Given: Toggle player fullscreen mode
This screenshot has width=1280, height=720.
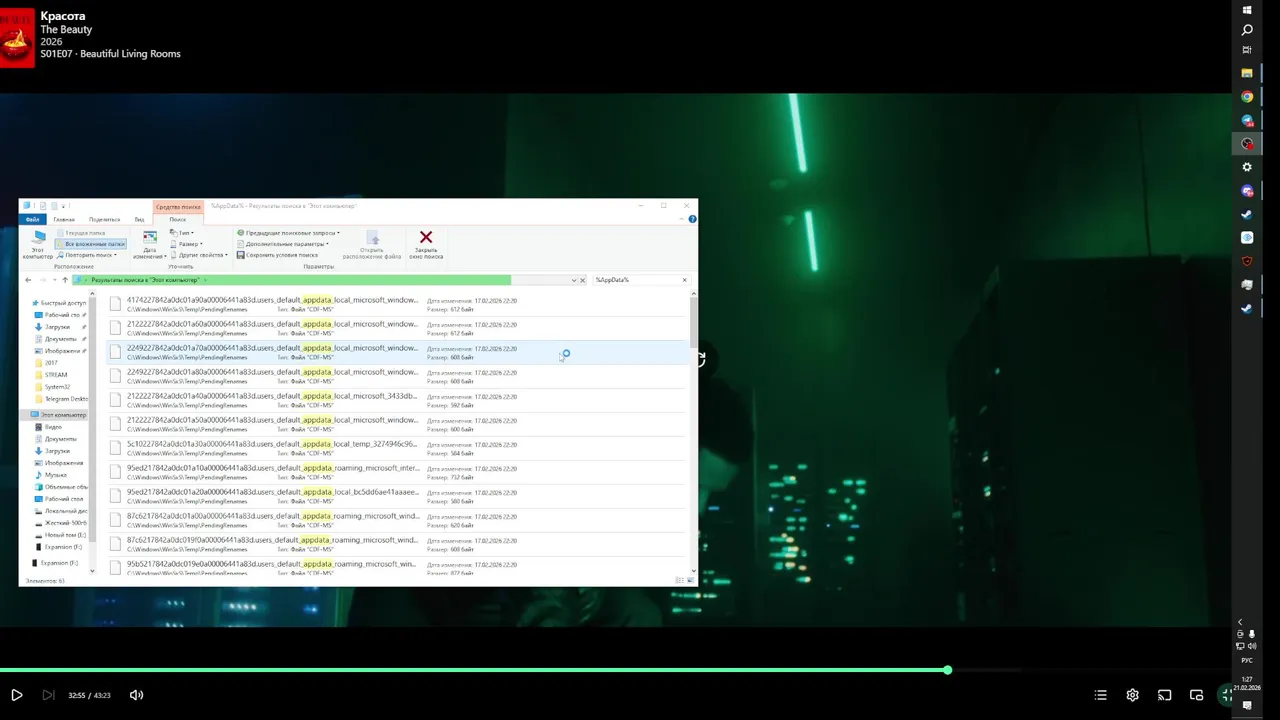Looking at the screenshot, I should [x=1225, y=695].
